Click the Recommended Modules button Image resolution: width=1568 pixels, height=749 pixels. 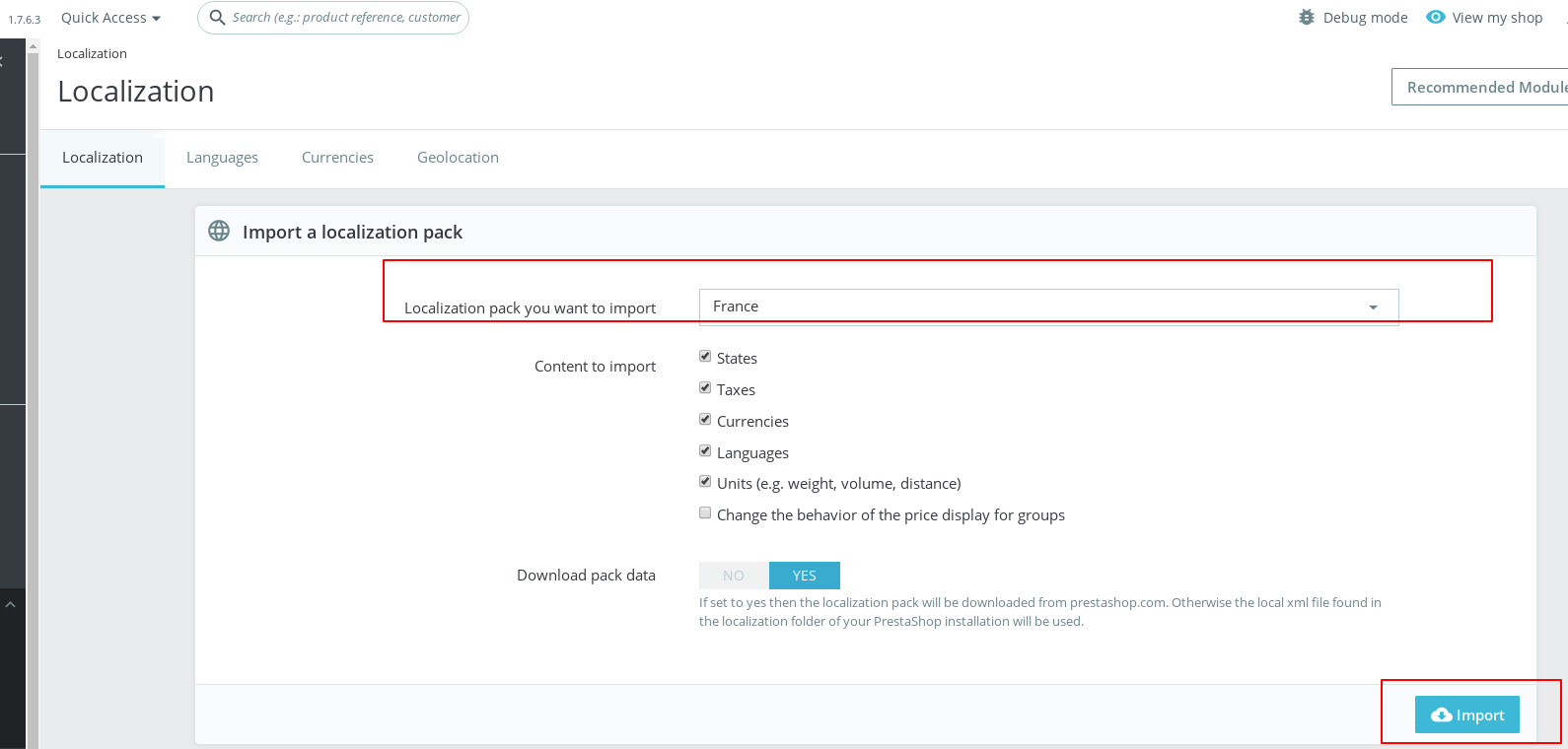pos(1479,87)
